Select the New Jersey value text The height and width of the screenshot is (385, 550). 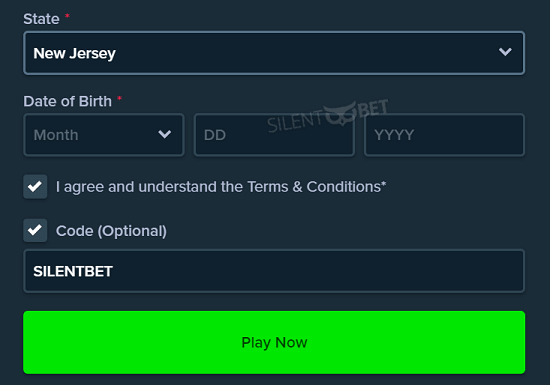pos(74,54)
